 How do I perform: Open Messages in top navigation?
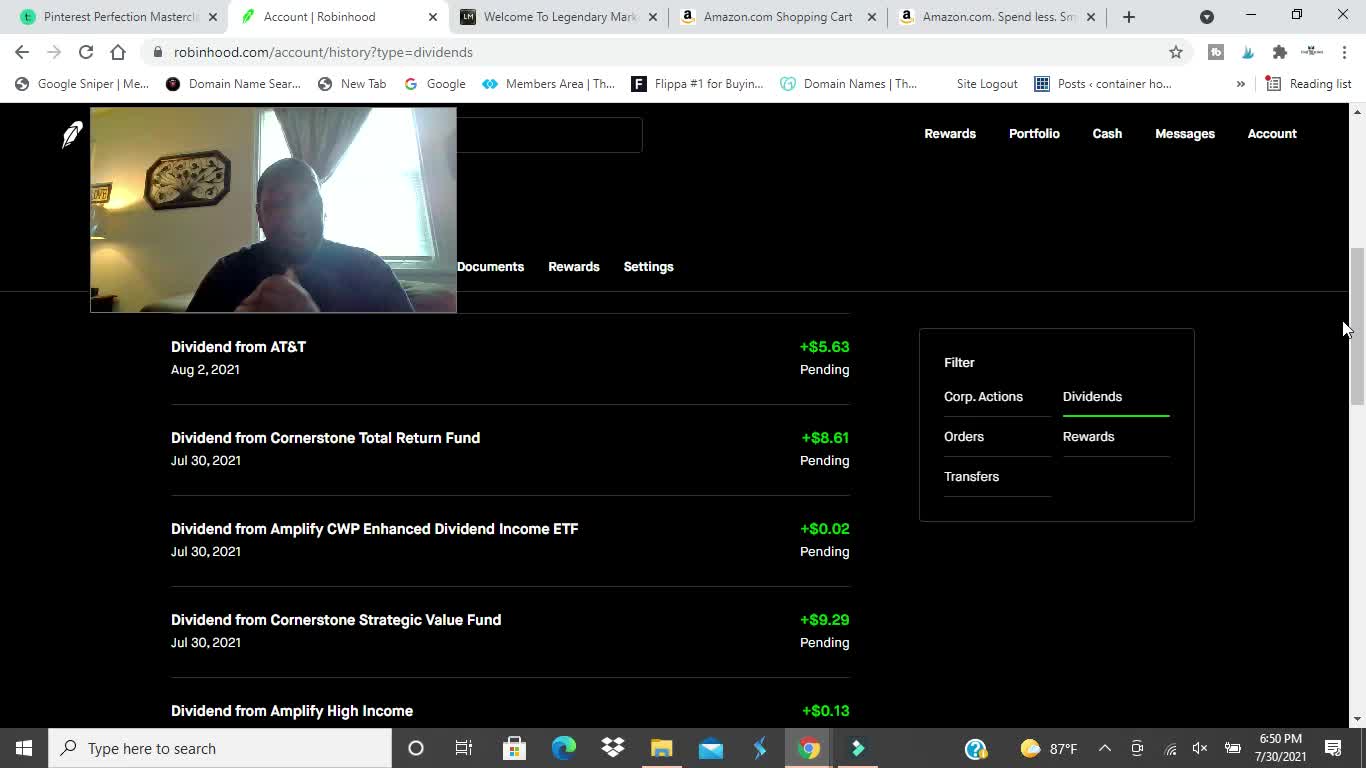pos(1185,134)
